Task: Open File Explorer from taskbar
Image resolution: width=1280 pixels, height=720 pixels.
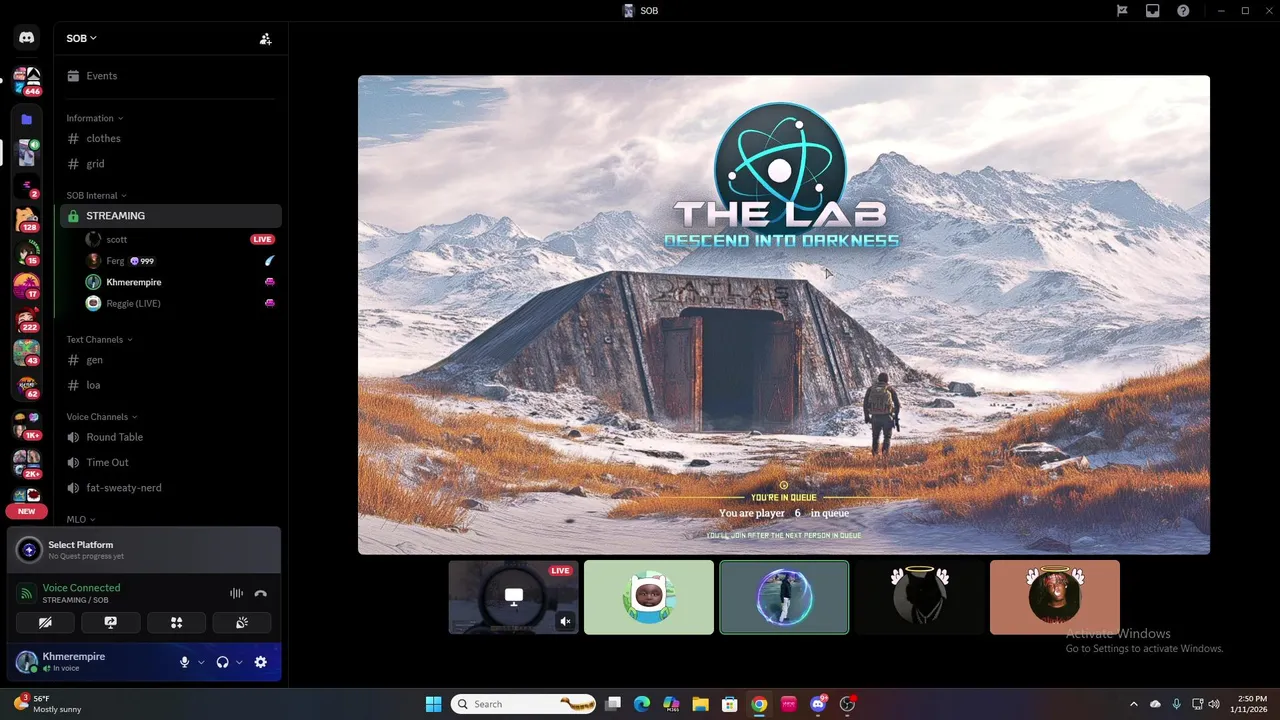Action: [700, 704]
